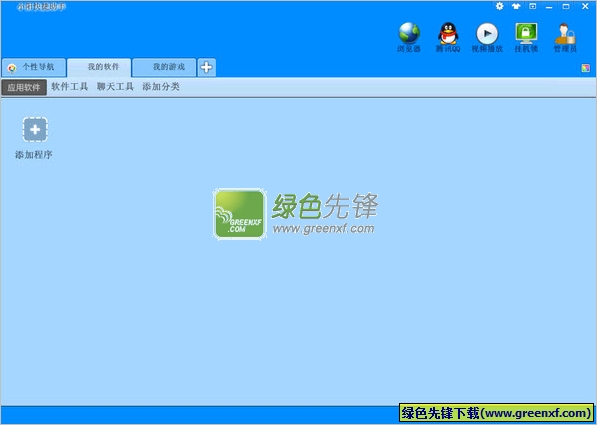Switch to 我的游戏 tab
Image resolution: width=597 pixels, height=425 pixels.
point(164,67)
